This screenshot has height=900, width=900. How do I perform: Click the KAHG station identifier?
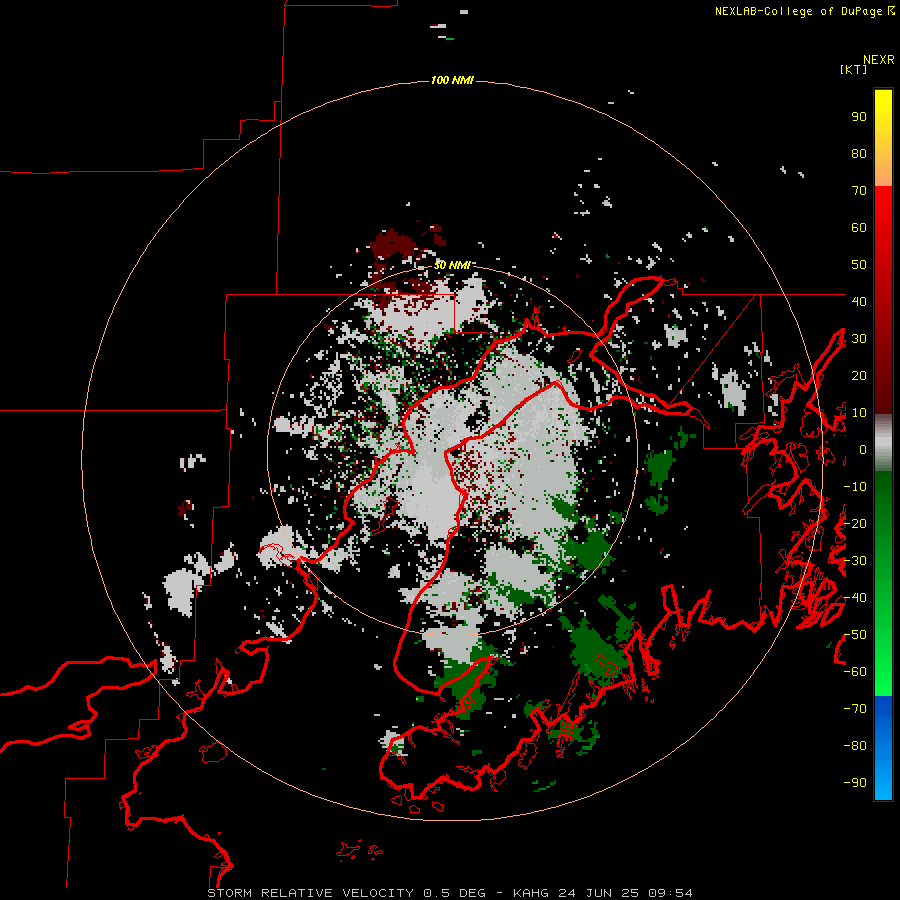point(531,893)
